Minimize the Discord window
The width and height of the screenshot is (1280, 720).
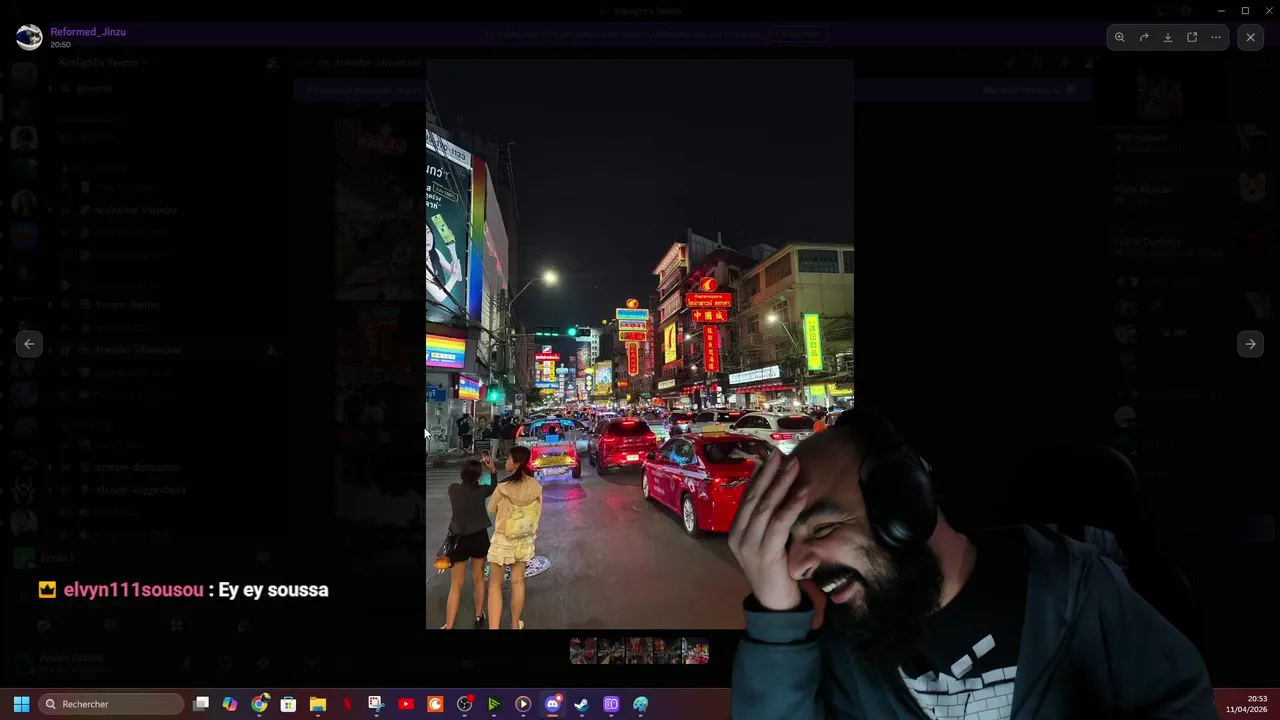(1221, 10)
